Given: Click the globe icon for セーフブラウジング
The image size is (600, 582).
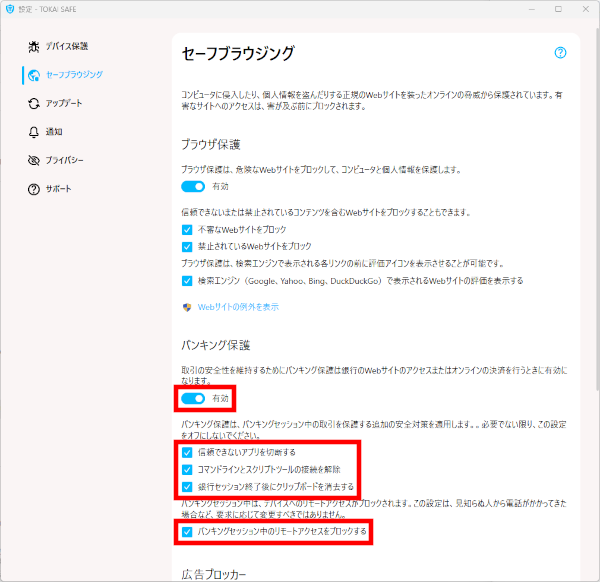Looking at the screenshot, I should [x=34, y=75].
